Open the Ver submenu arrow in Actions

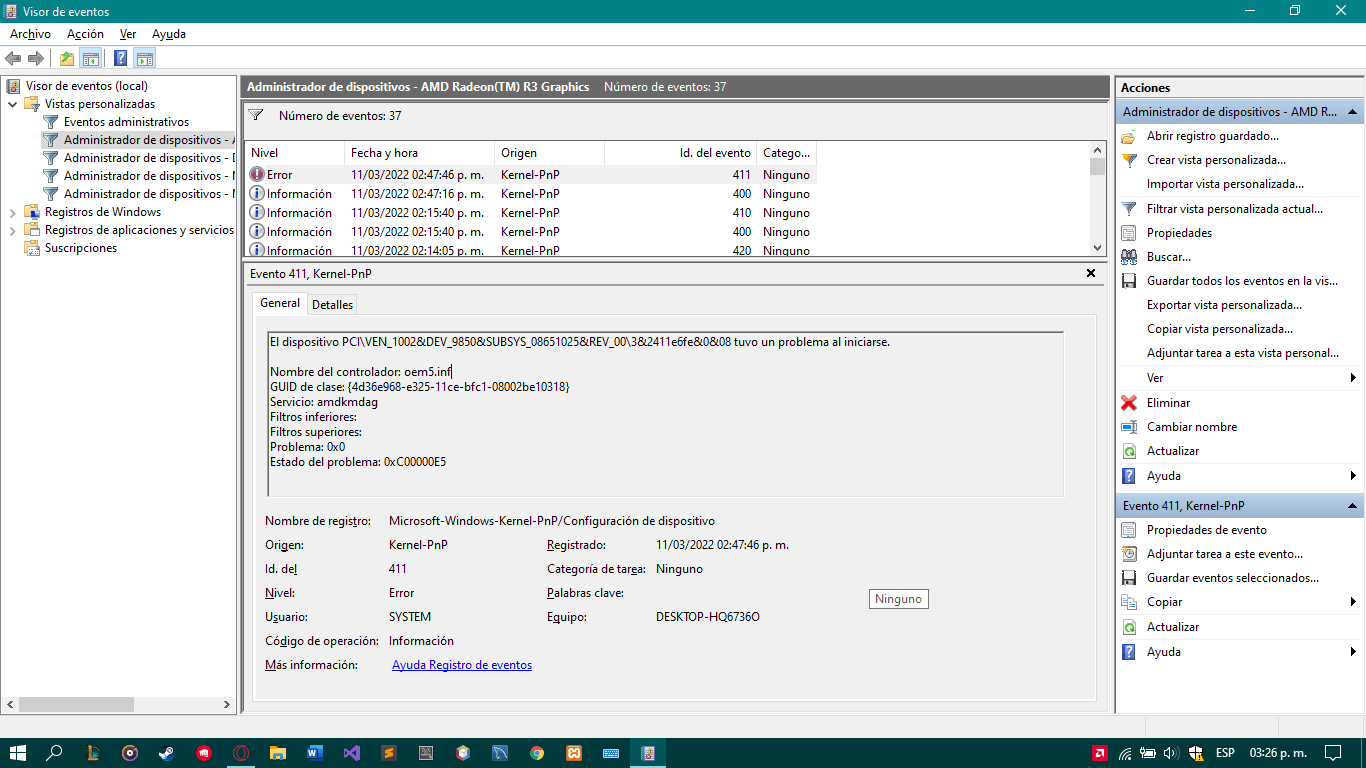(x=1353, y=378)
